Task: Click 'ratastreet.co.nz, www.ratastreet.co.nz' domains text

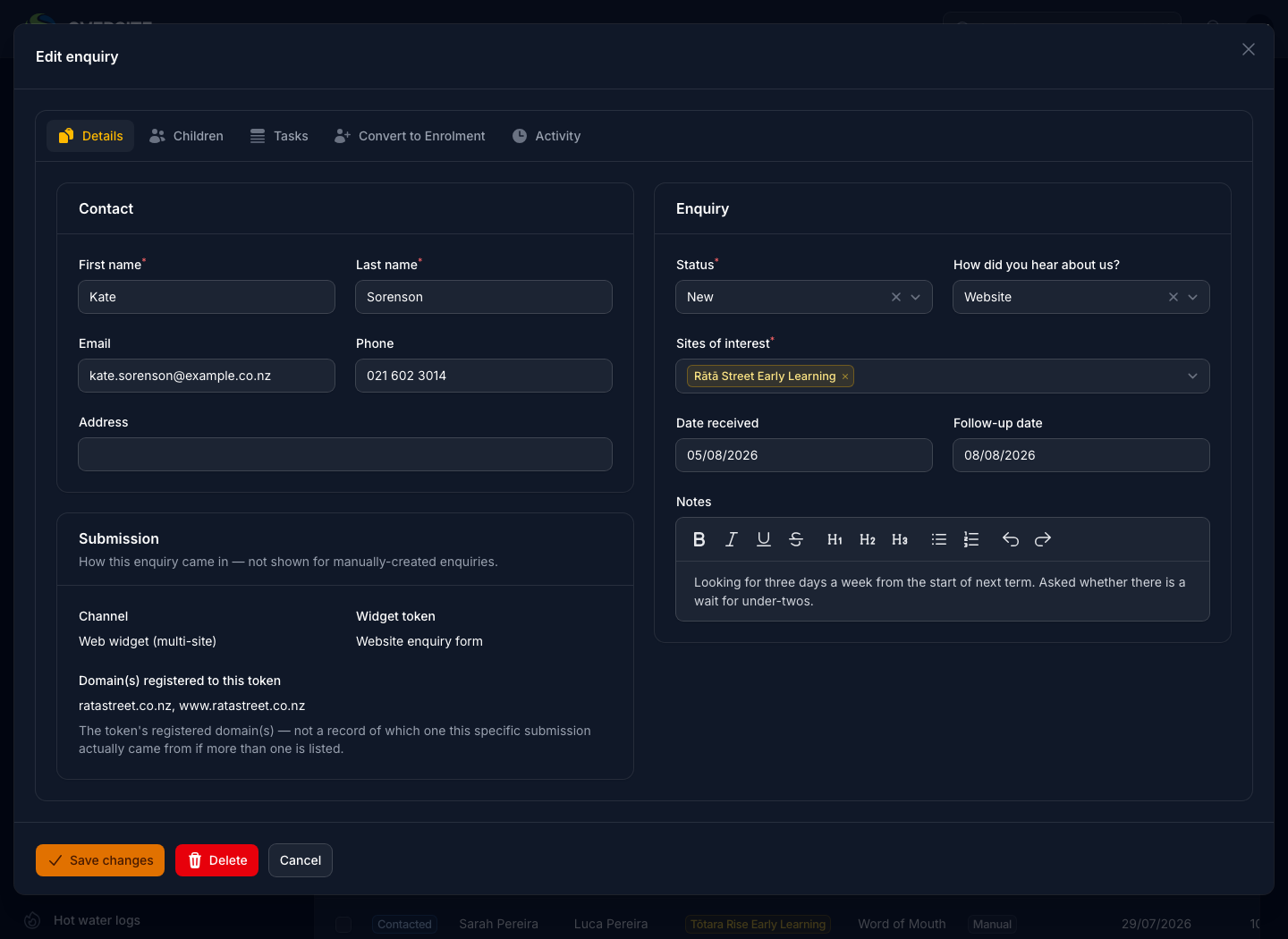Action: coord(192,706)
